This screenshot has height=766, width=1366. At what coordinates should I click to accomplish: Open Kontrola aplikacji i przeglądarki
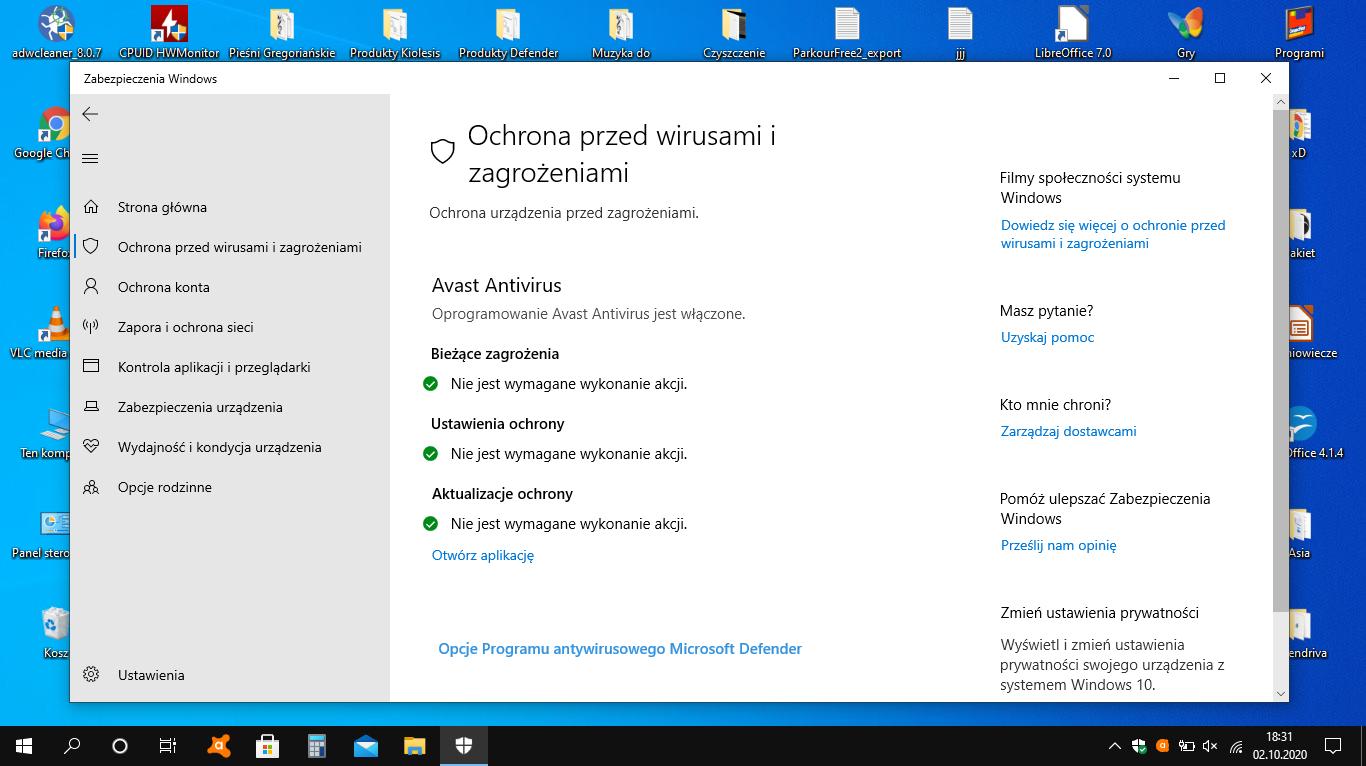coord(230,367)
